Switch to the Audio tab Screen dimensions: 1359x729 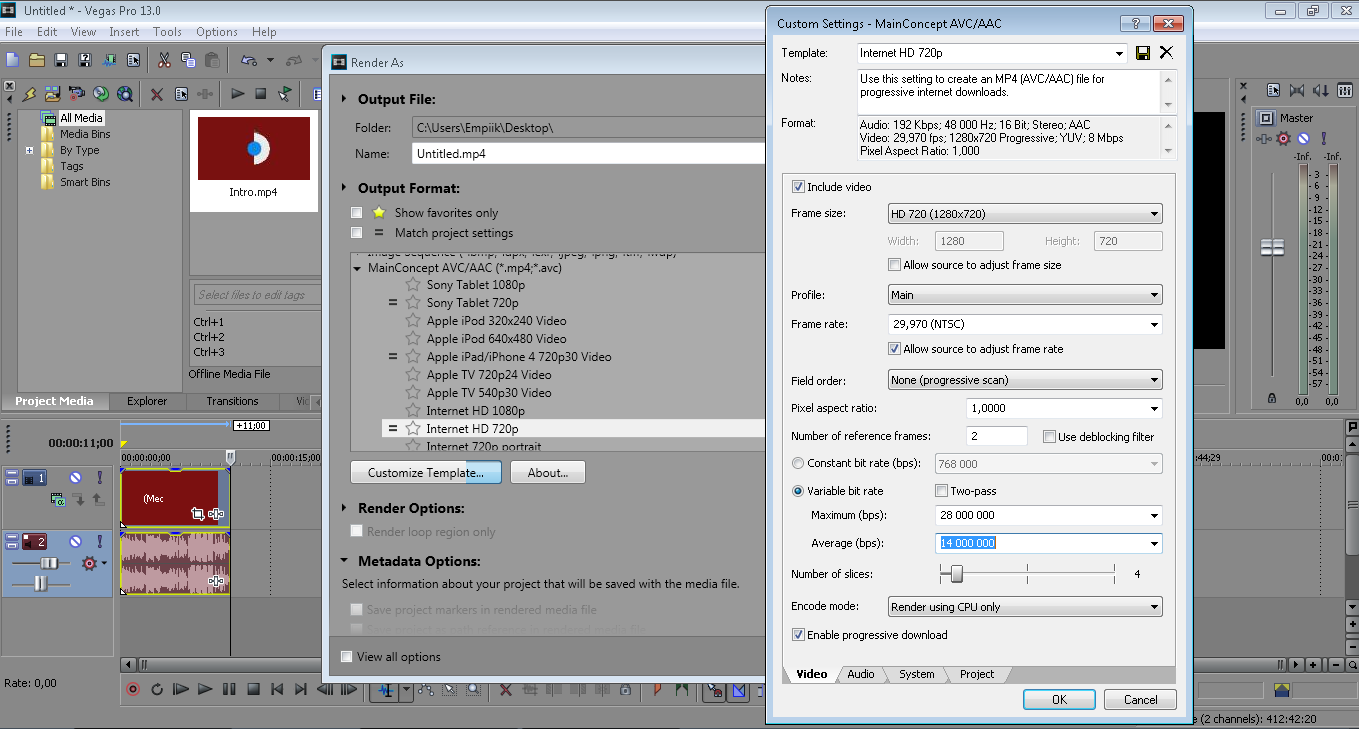point(861,674)
